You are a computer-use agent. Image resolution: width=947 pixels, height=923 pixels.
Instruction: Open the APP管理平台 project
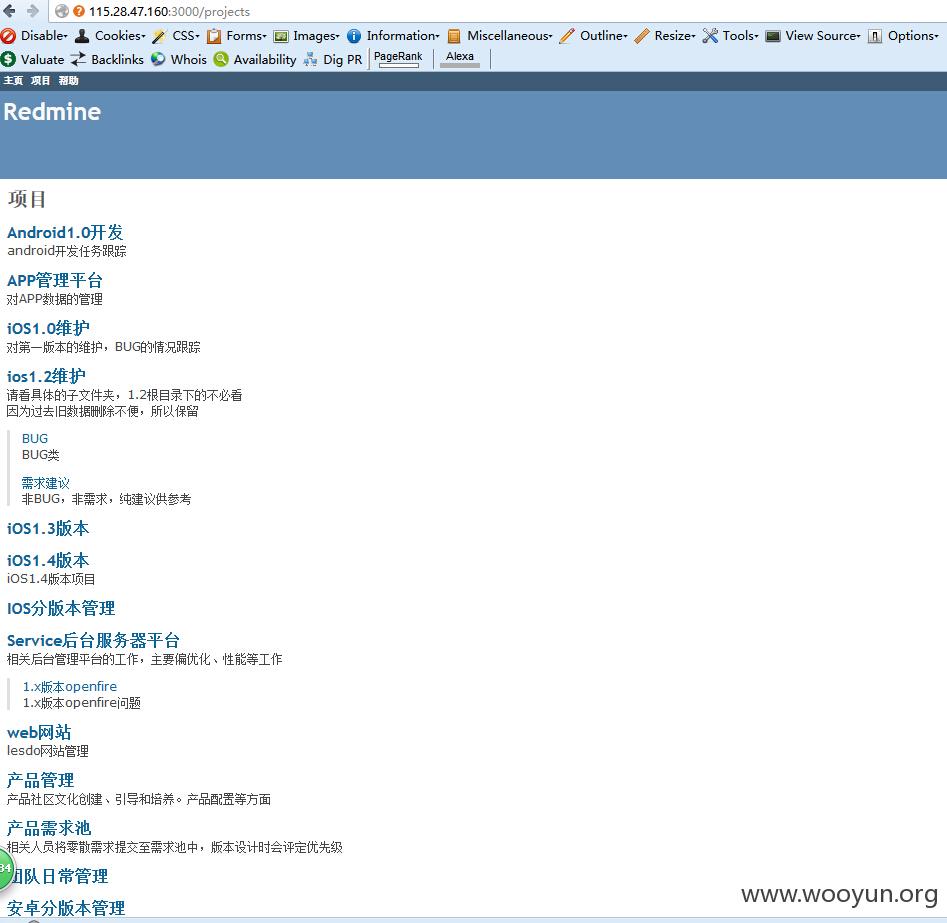click(55, 280)
